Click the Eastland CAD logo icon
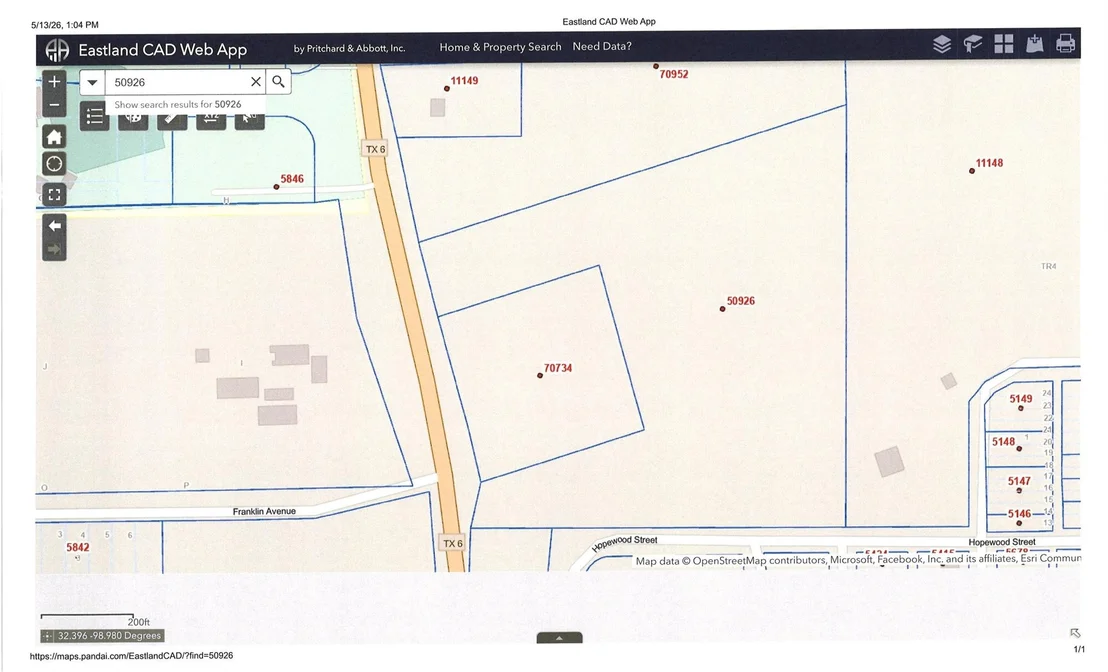Viewport: 1108px width, 672px height. click(x=57, y=49)
